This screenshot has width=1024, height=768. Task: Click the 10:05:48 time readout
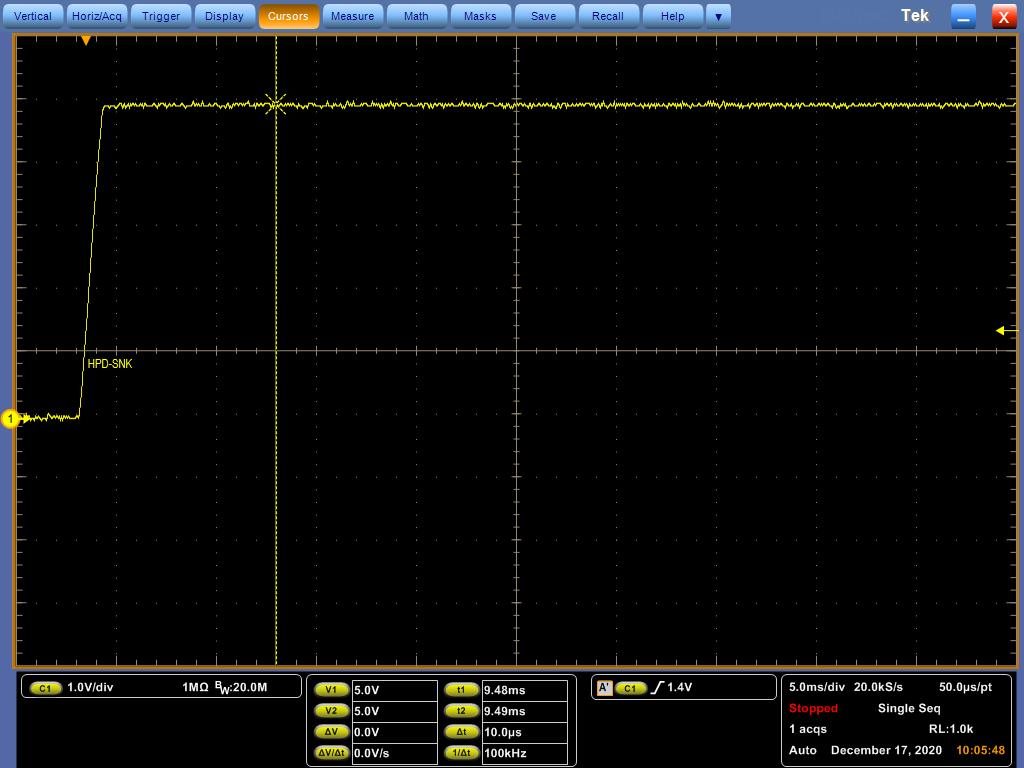coord(980,750)
